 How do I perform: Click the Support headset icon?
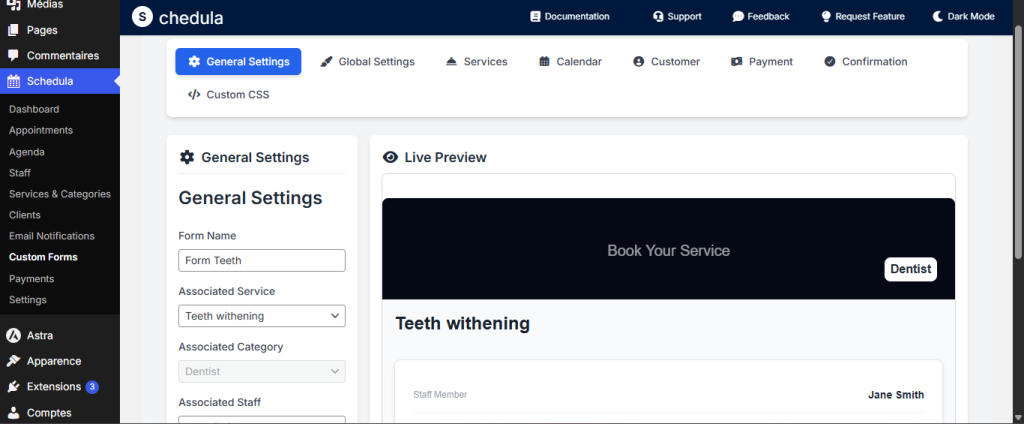click(x=658, y=17)
